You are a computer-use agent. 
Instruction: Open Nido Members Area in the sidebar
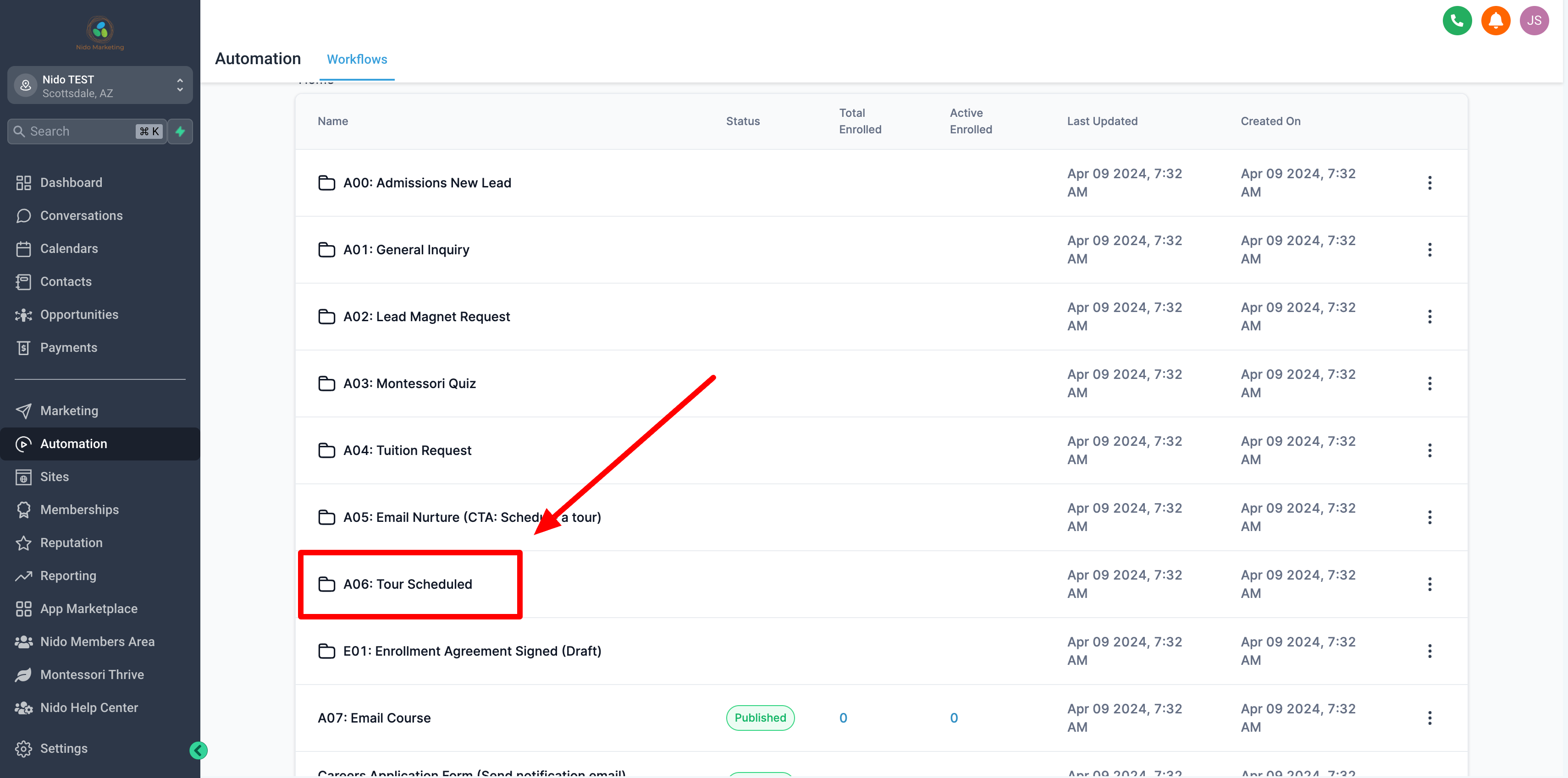point(100,641)
